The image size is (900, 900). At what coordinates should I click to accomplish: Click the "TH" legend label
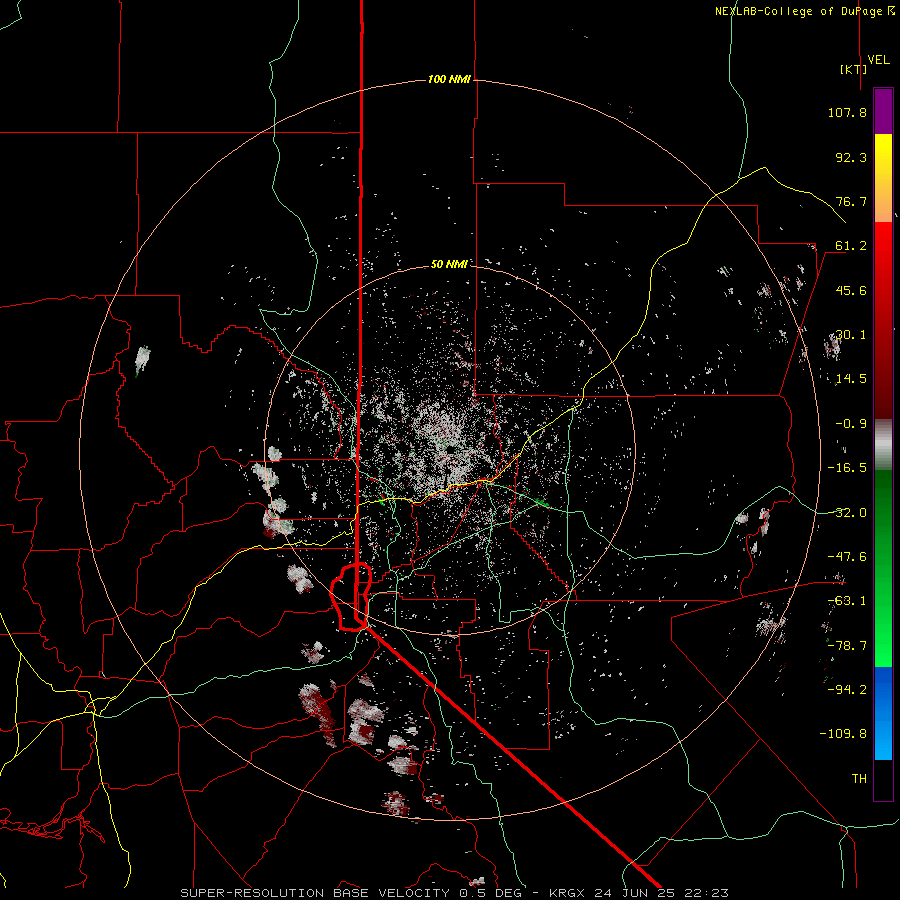point(859,779)
